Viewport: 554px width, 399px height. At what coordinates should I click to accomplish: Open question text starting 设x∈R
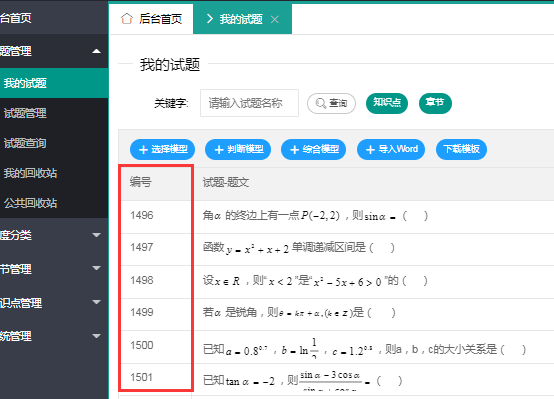315,281
